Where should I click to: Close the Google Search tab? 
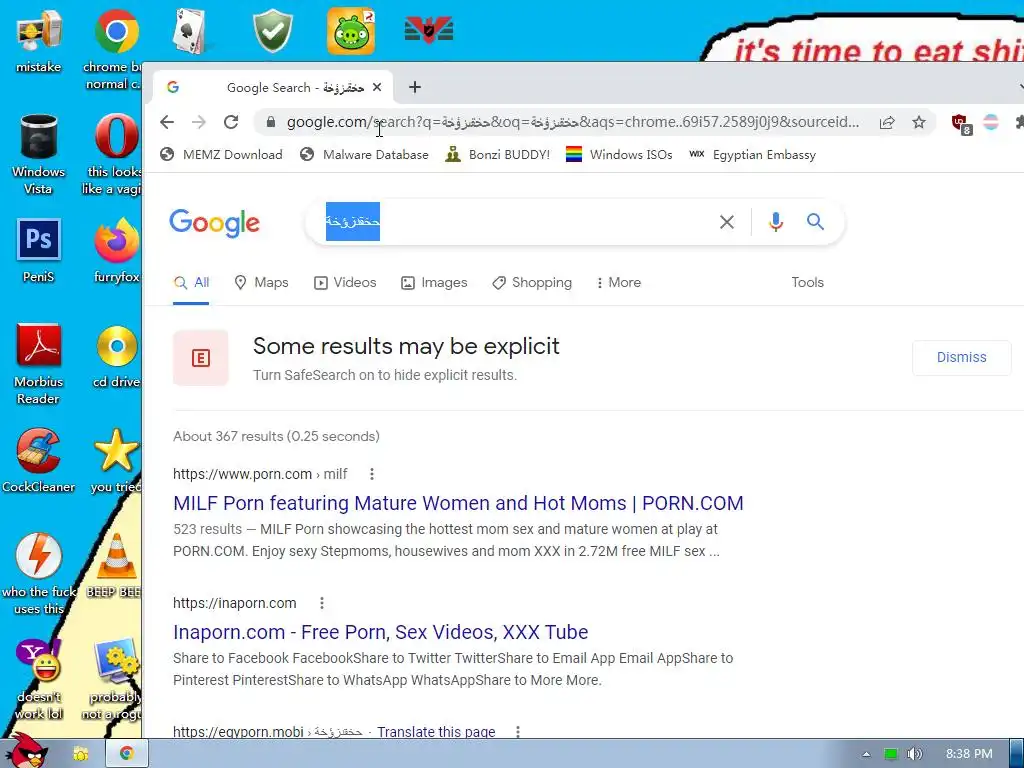[377, 88]
